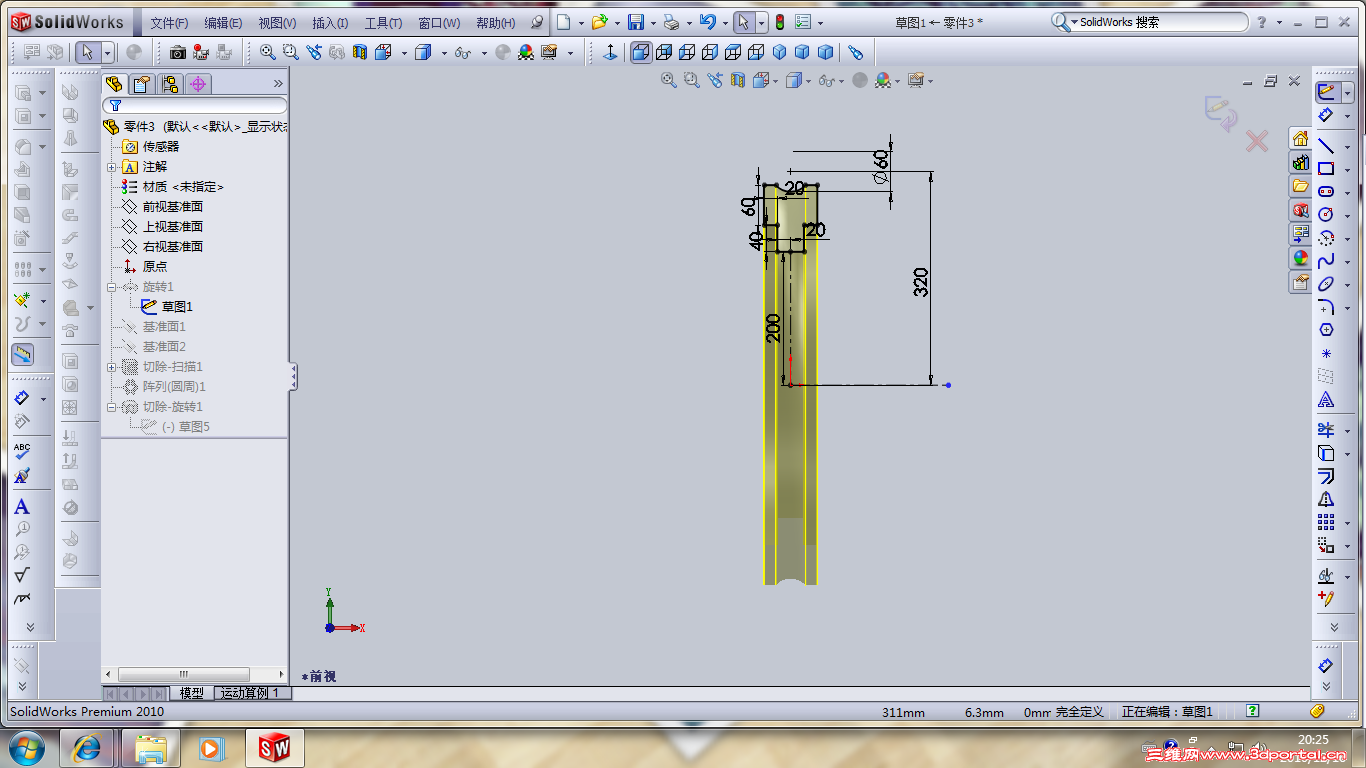Select the Sketch Fillet tool
Image resolution: width=1366 pixels, height=768 pixels.
tap(1326, 306)
